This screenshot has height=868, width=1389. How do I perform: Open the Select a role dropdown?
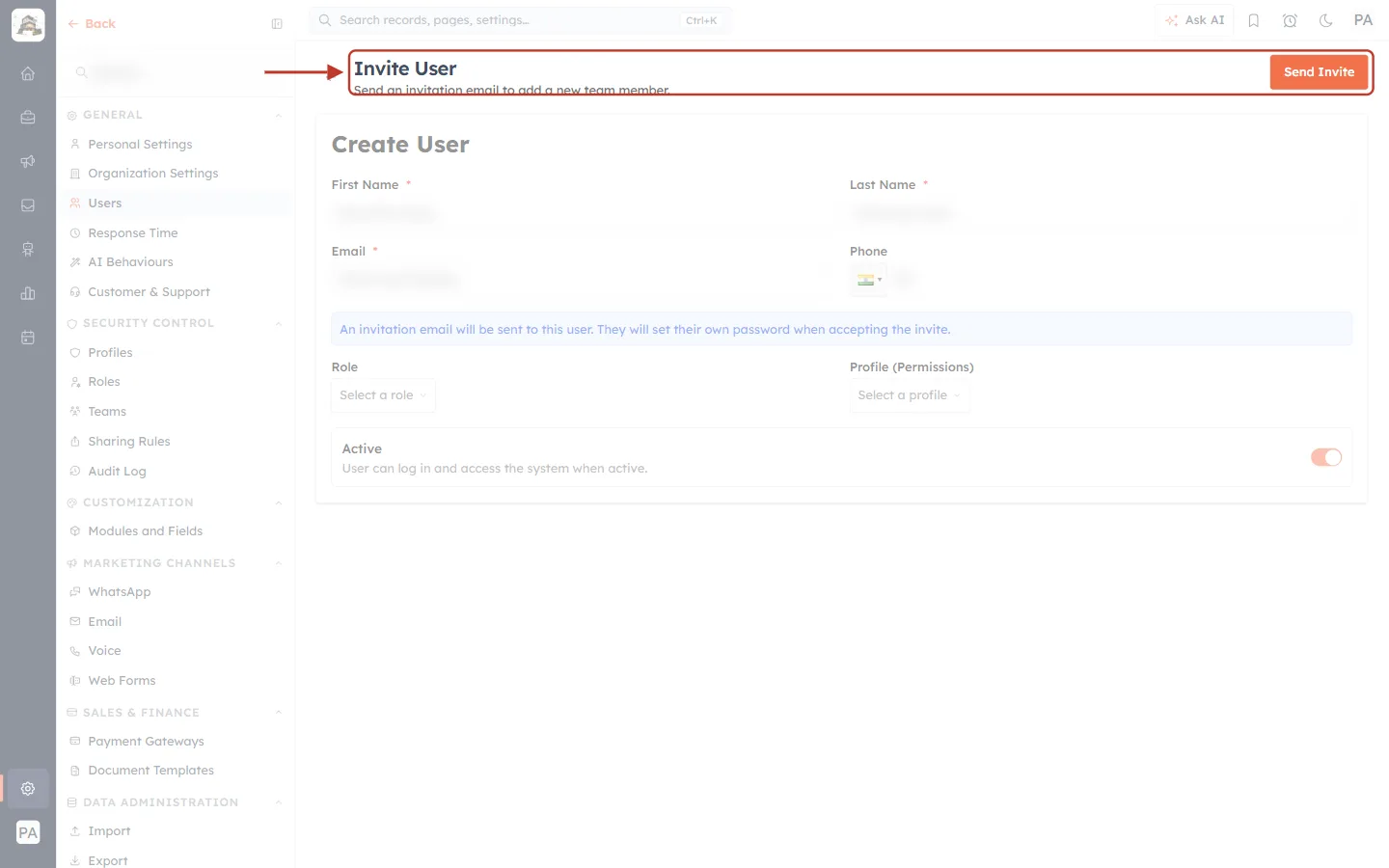pyautogui.click(x=383, y=395)
